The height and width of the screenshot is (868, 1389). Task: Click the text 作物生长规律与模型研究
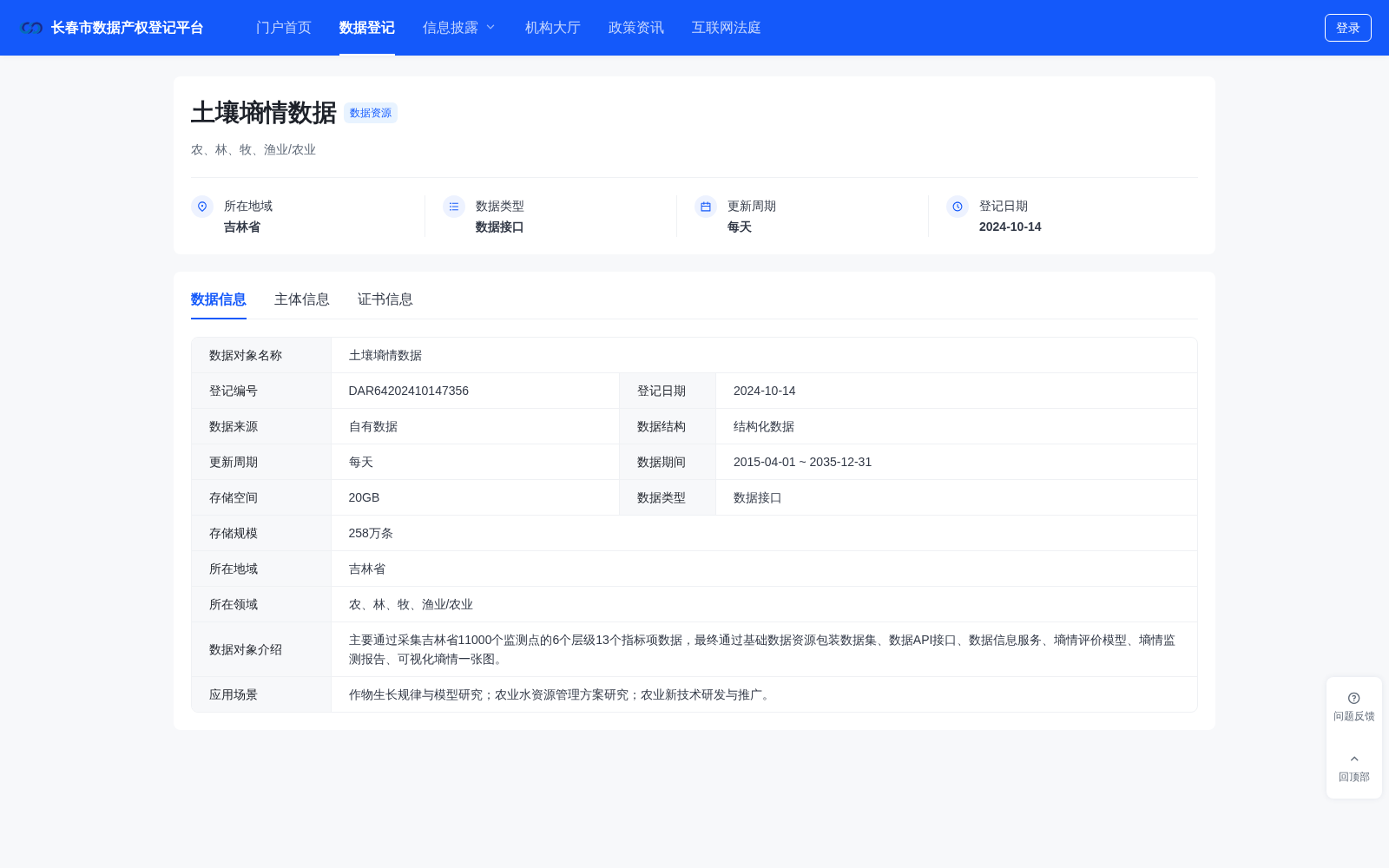(416, 694)
